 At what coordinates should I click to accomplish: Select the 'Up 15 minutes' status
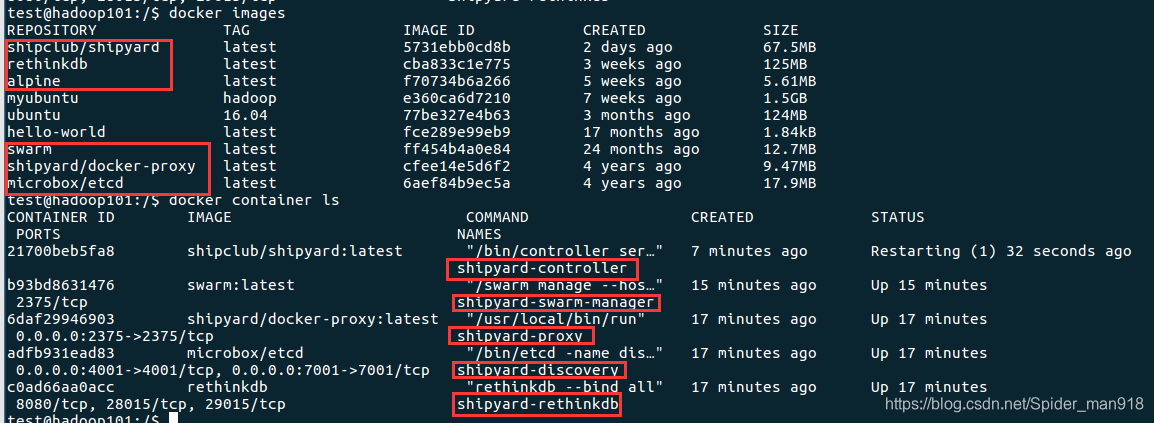[x=929, y=285]
